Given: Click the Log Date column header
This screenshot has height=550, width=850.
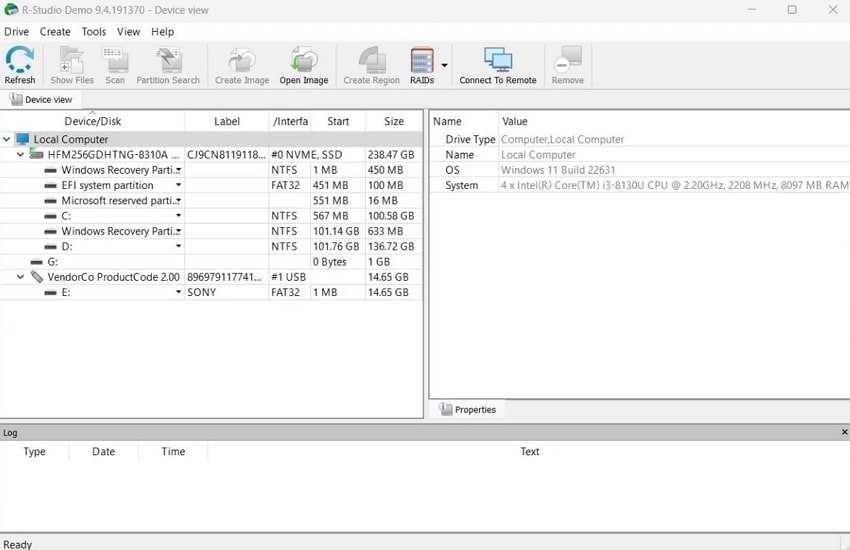Looking at the screenshot, I should tap(104, 451).
